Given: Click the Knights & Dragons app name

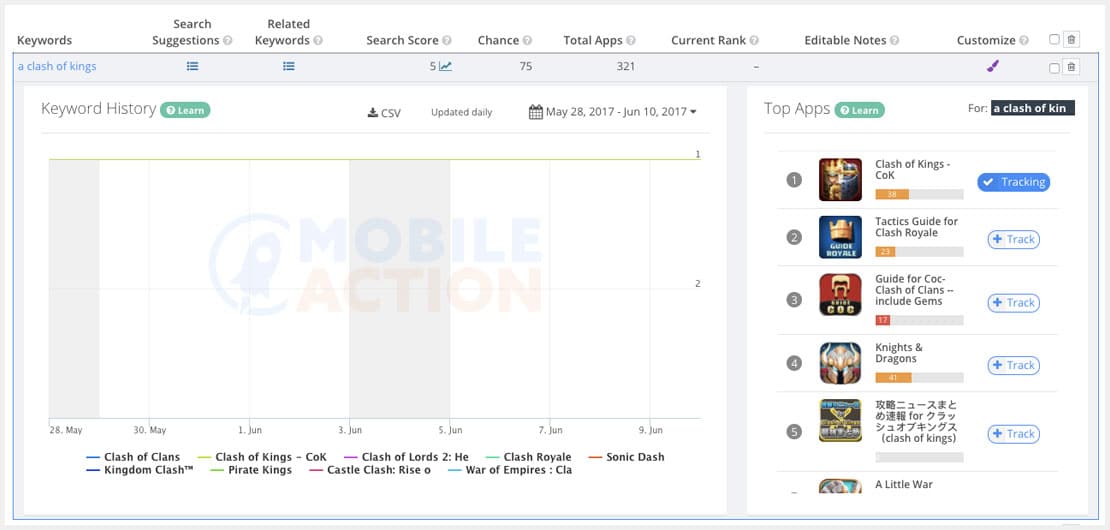Looking at the screenshot, I should [x=899, y=353].
